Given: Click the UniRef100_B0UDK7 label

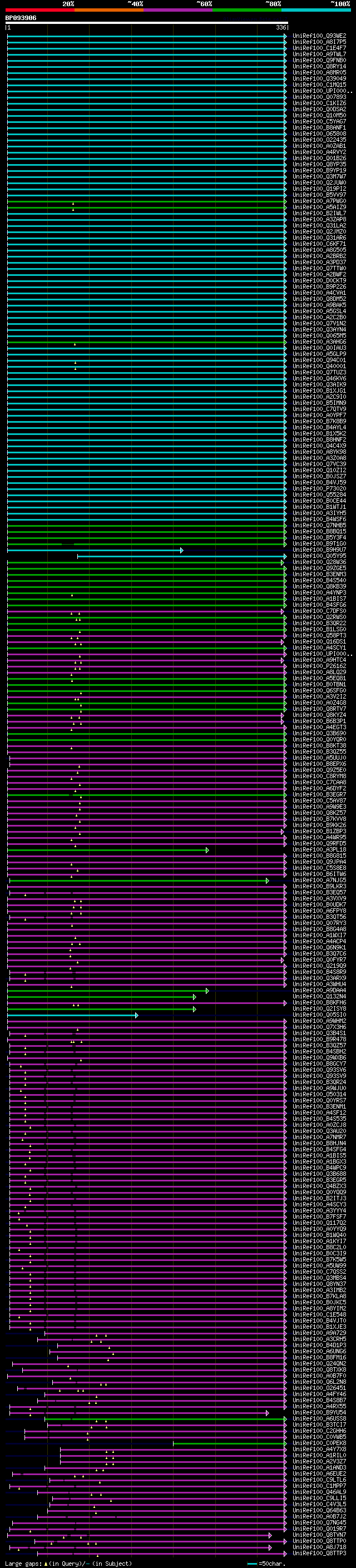Looking at the screenshot, I should (319, 905).
